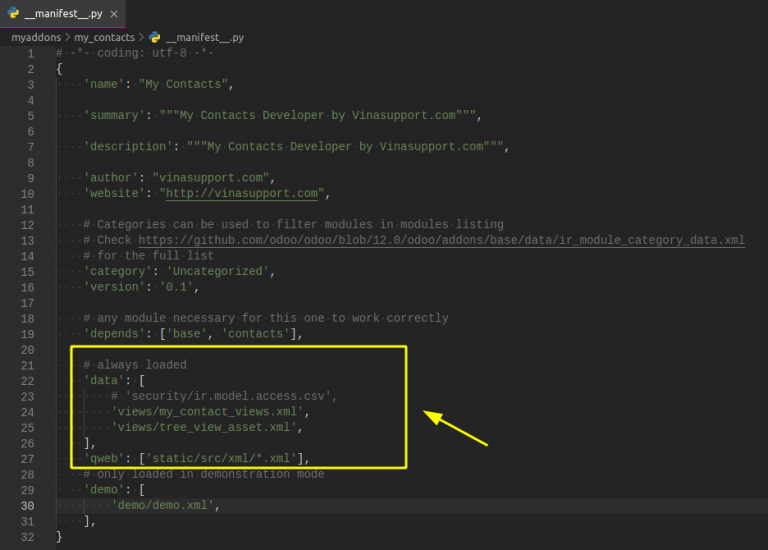This screenshot has width=768, height=550.
Task: Place cursor on 'name': "My Contacts"
Action: point(159,84)
